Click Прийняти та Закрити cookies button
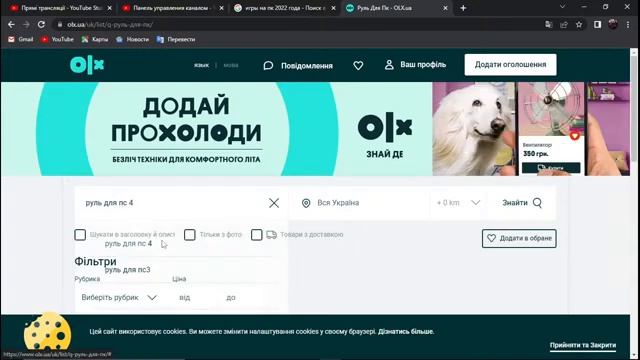Image resolution: width=640 pixels, height=360 pixels. tap(582, 345)
